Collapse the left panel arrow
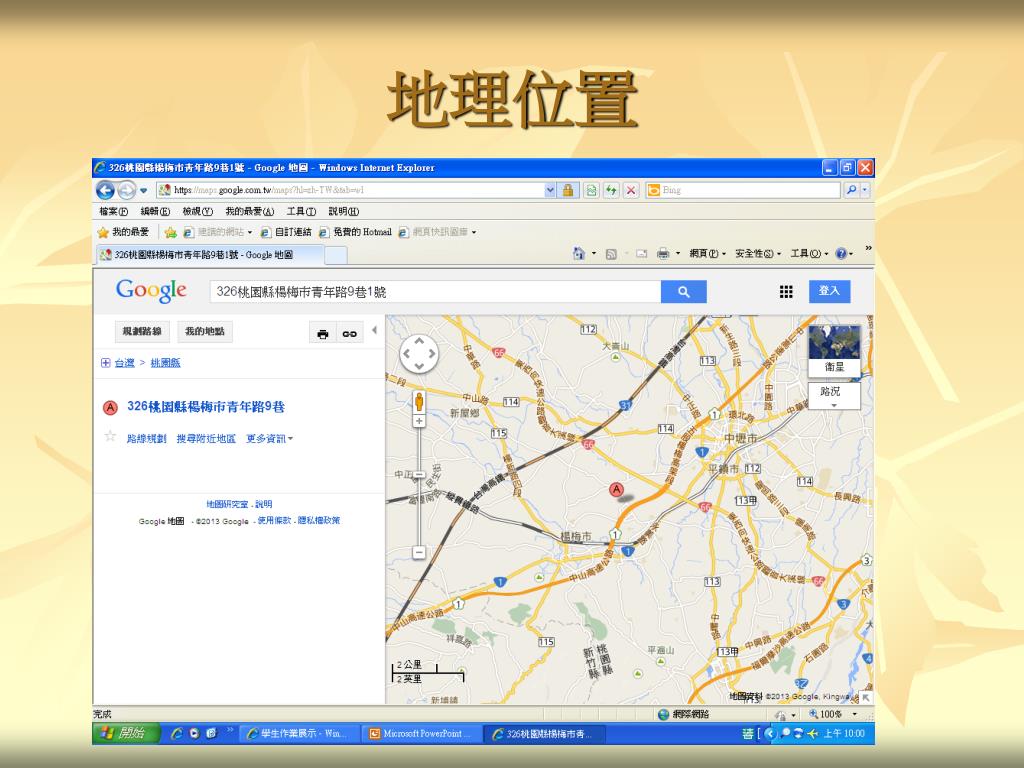1024x768 pixels. (374, 330)
